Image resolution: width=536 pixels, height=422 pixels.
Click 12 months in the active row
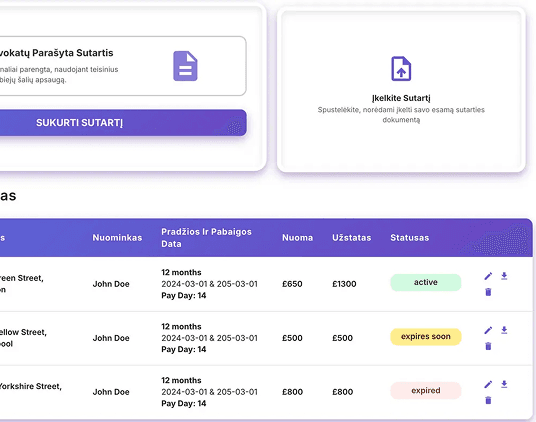coord(181,272)
